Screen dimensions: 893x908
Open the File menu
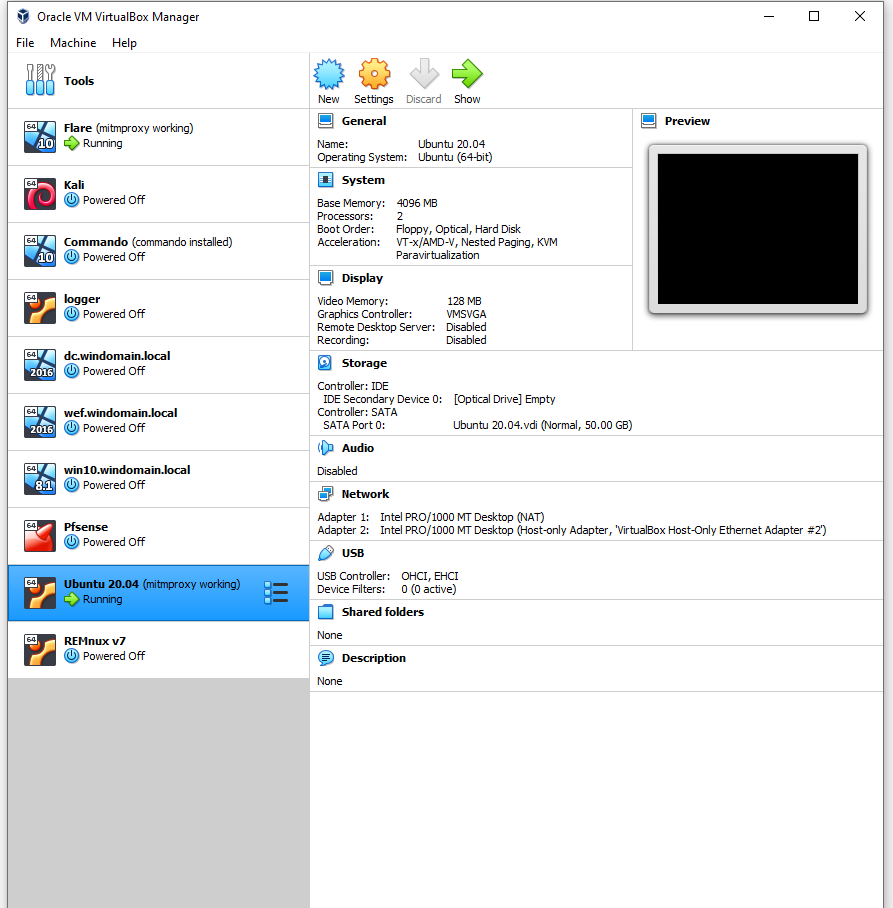click(25, 43)
